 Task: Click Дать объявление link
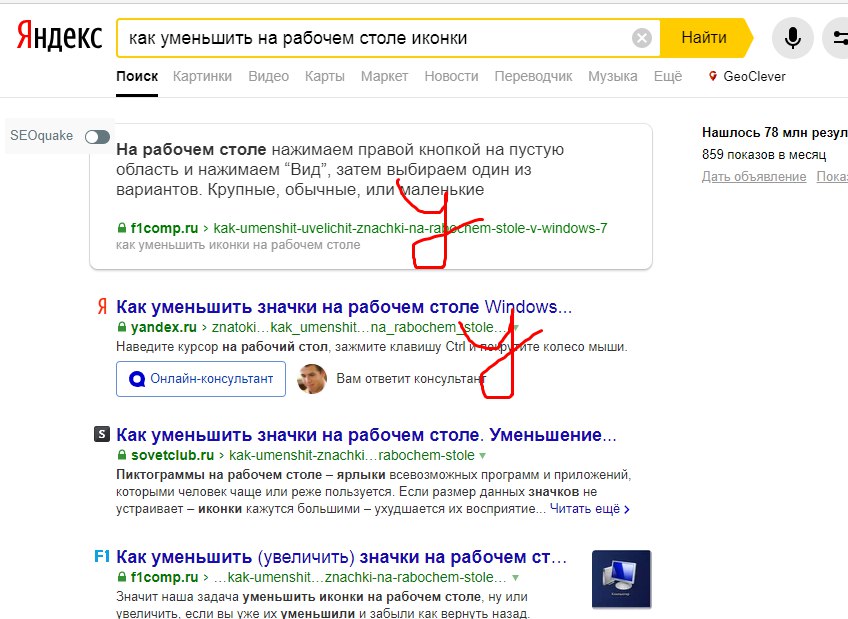coord(754,176)
